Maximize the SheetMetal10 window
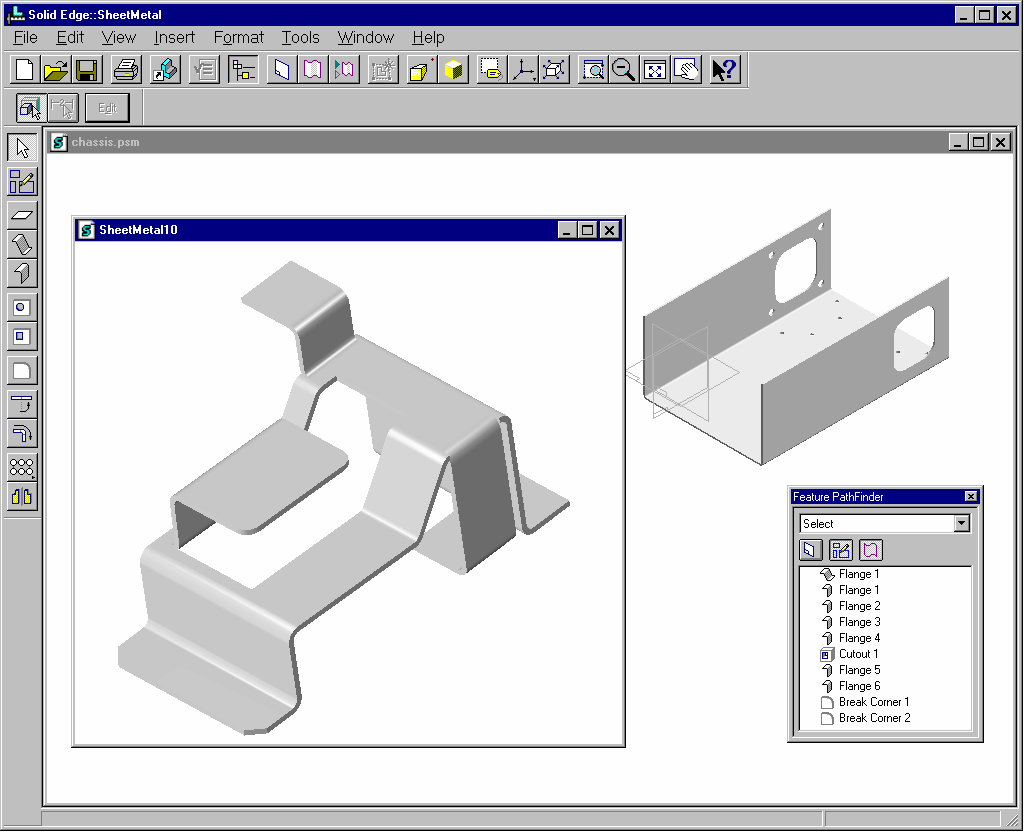Screen dimensions: 1024x832 click(588, 230)
